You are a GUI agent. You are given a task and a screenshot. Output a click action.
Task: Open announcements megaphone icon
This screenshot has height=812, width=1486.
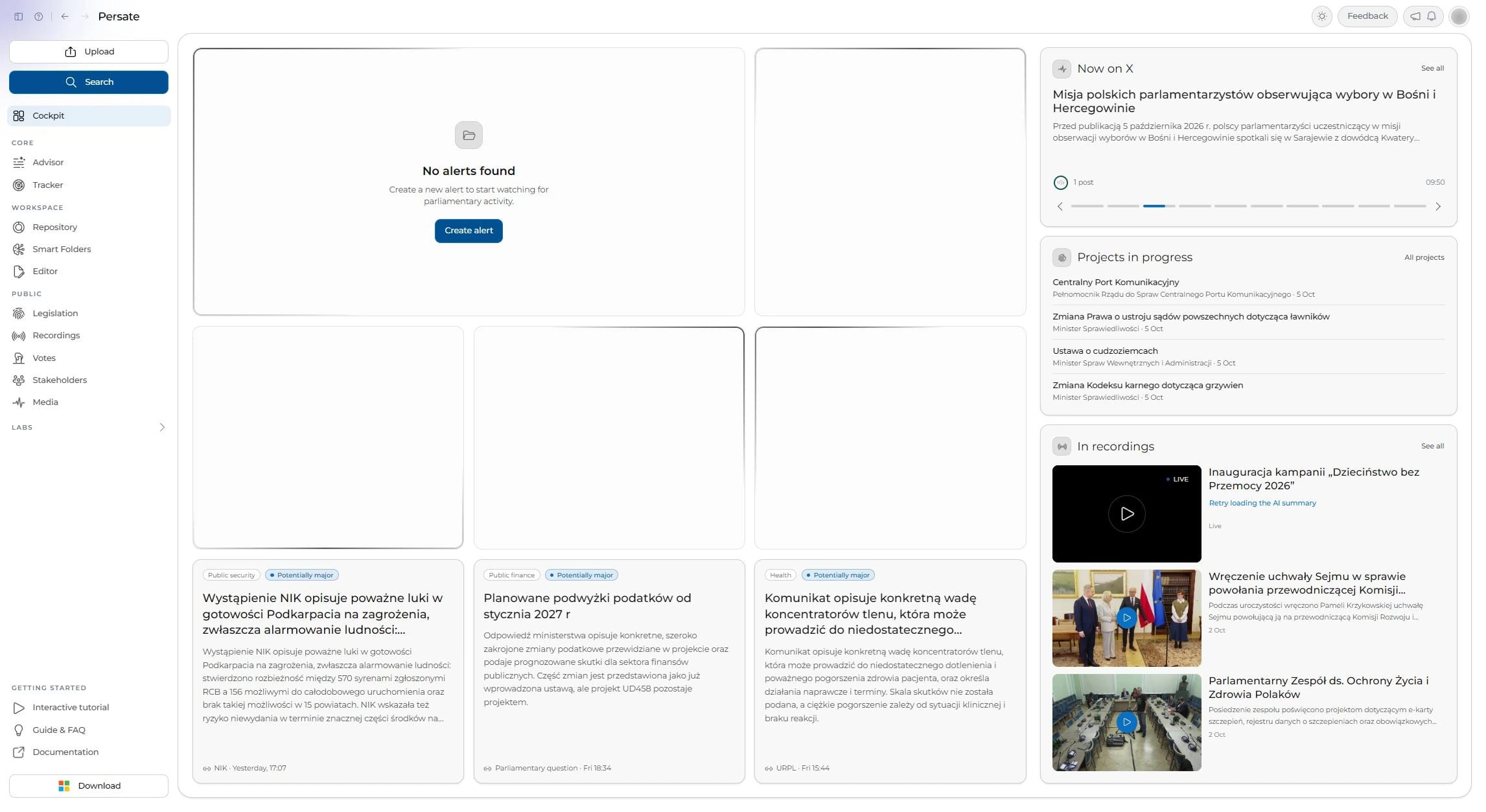[x=1415, y=16]
